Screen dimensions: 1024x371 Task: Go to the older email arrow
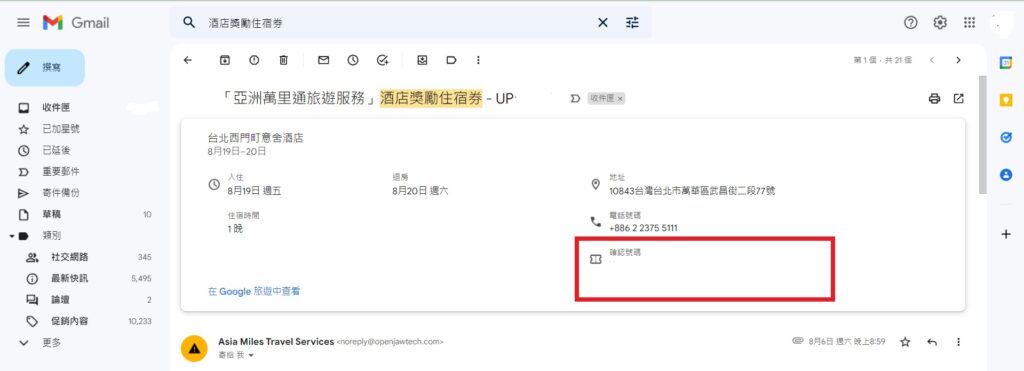[958, 60]
